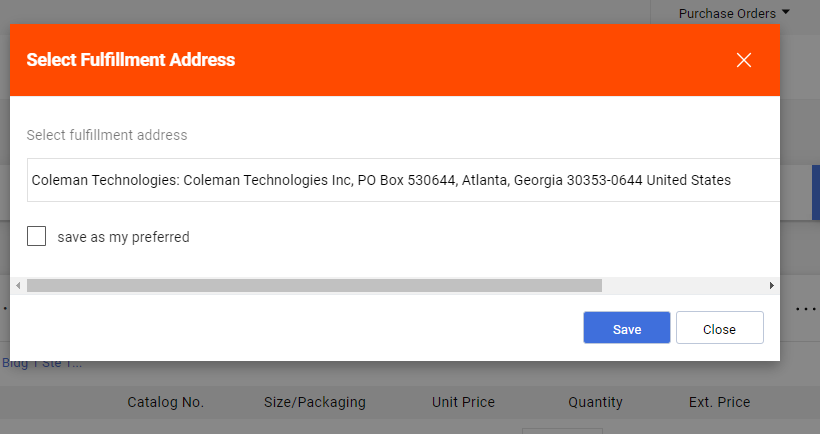The width and height of the screenshot is (820, 434).
Task: Click the Purchase Orders dropdown arrow
Action: (785, 12)
